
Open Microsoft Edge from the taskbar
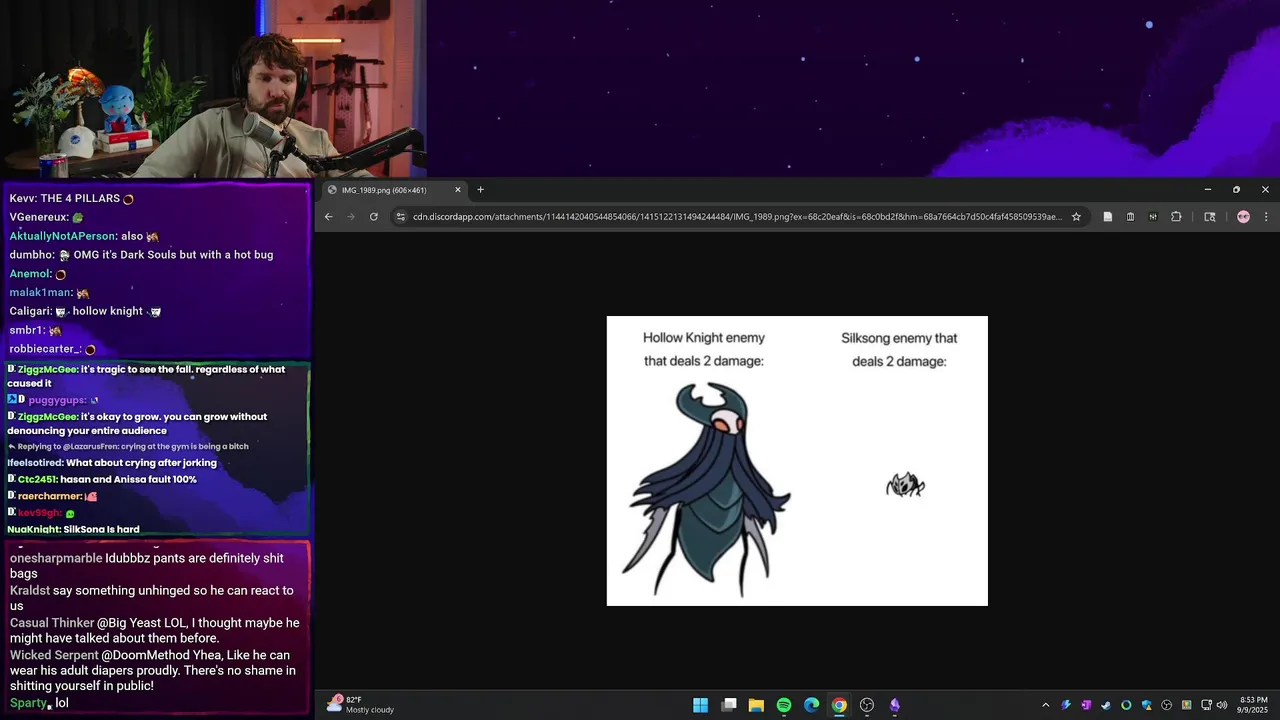(x=811, y=705)
